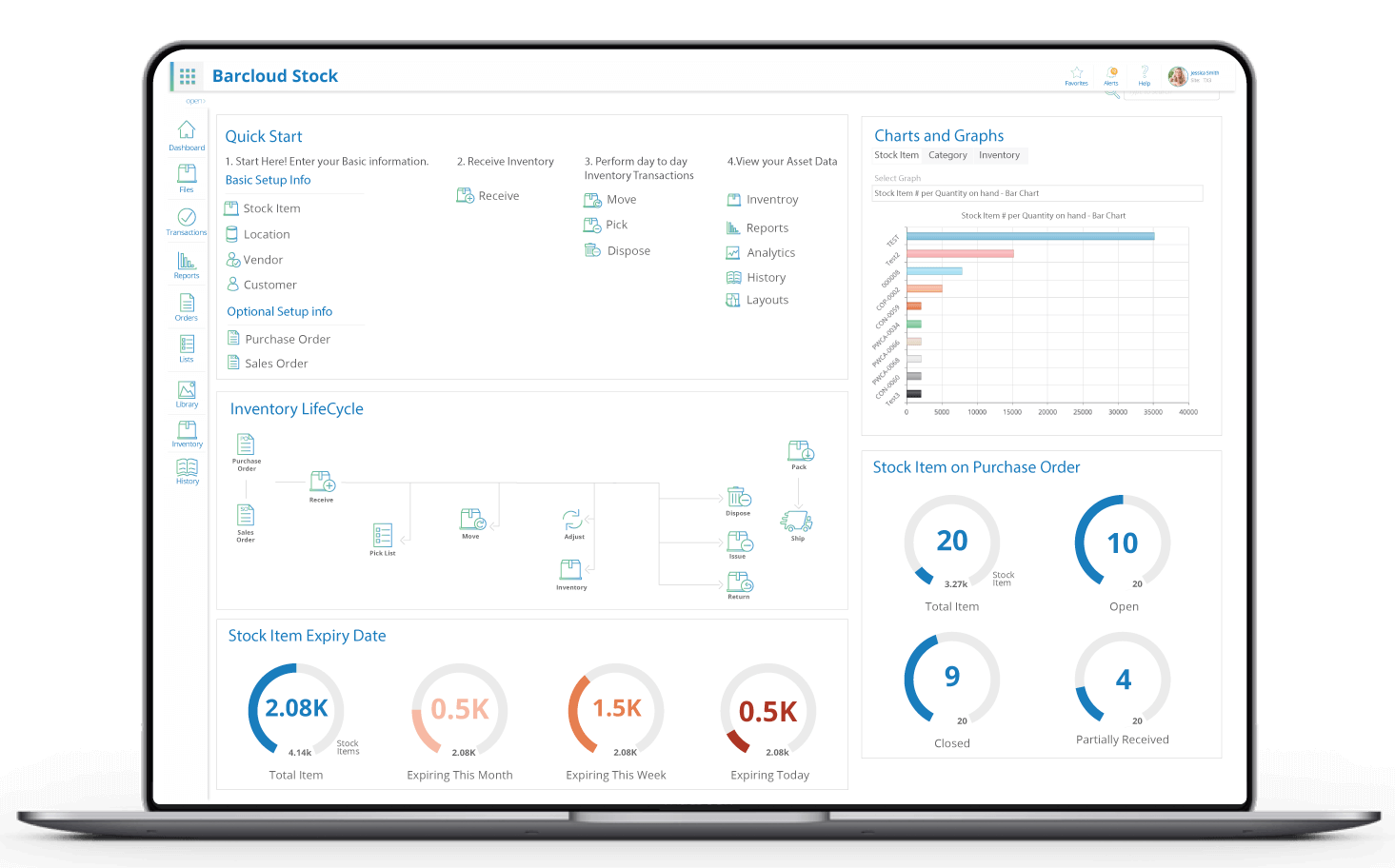Image resolution: width=1395 pixels, height=868 pixels.
Task: Click Dispose in Quick Start transactions
Action: [617, 251]
